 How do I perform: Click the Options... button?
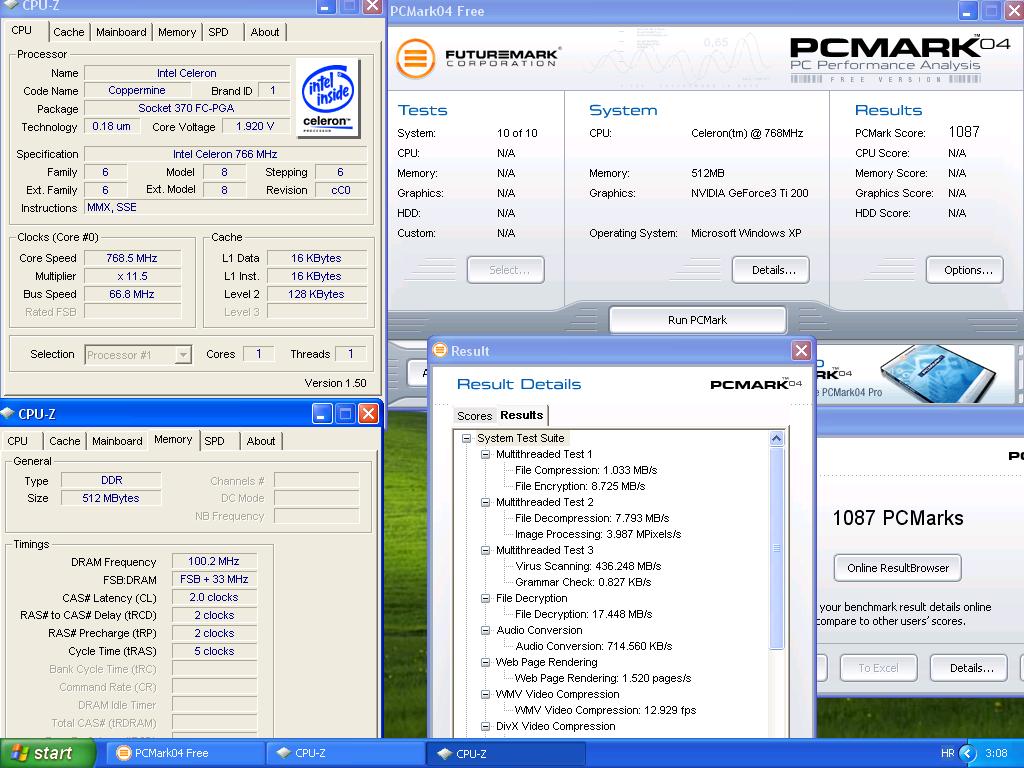point(965,270)
